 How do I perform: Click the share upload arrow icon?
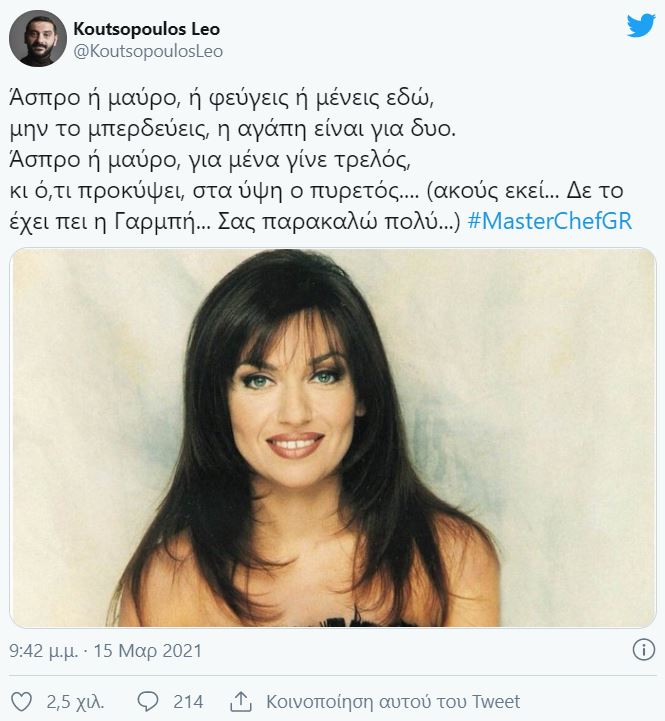coord(241,701)
